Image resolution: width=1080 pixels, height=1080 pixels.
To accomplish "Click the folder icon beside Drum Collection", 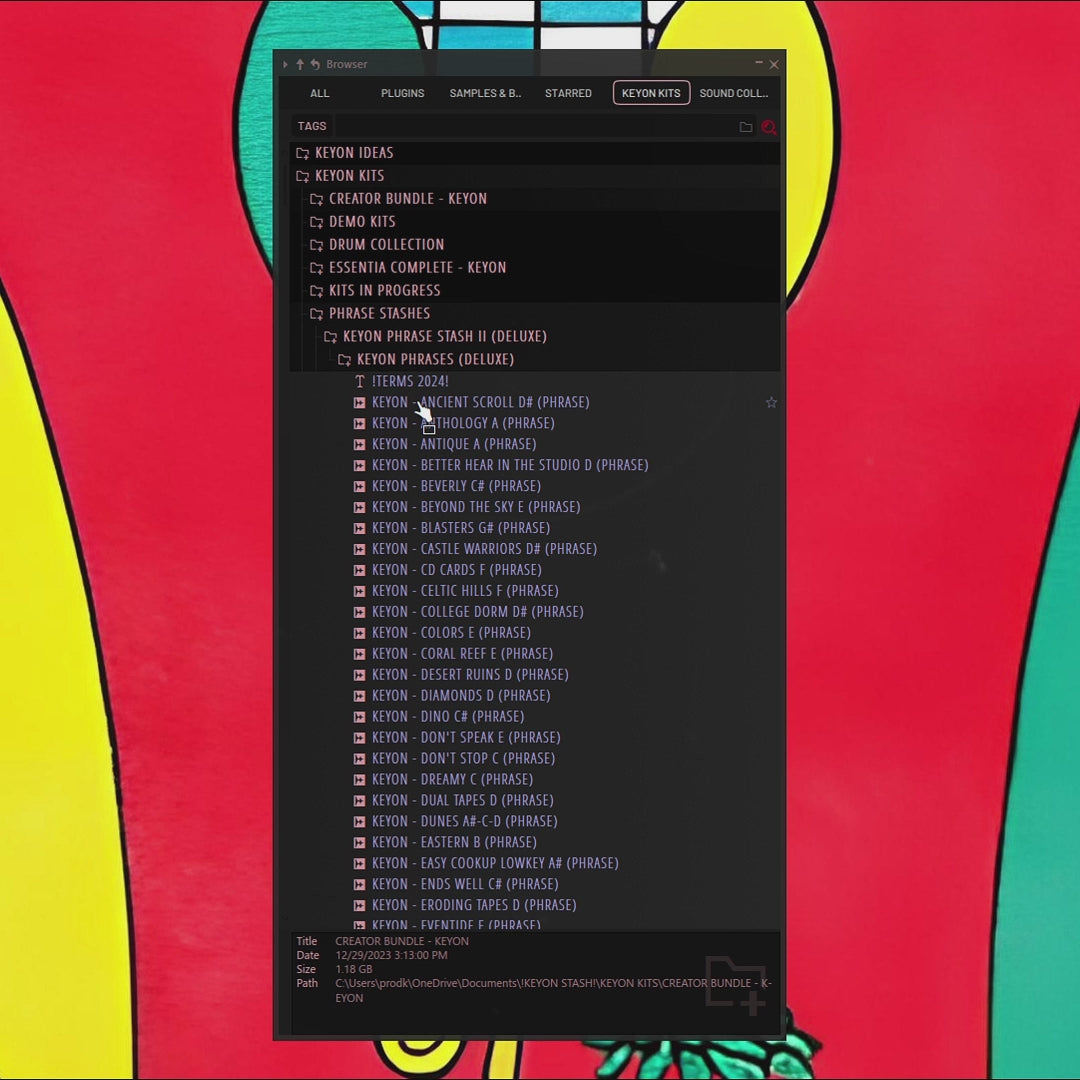I will pos(316,245).
